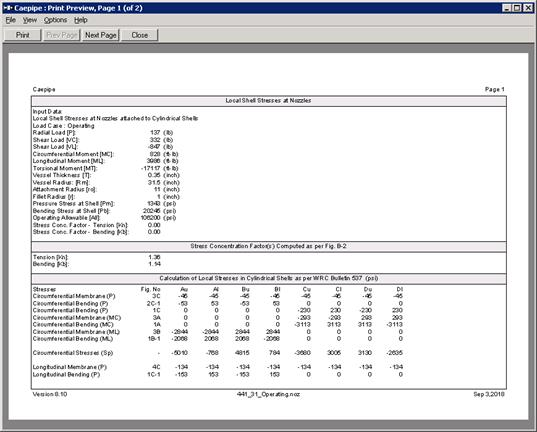Open the View menu
Screen dimensions: 537x432
[30, 20]
